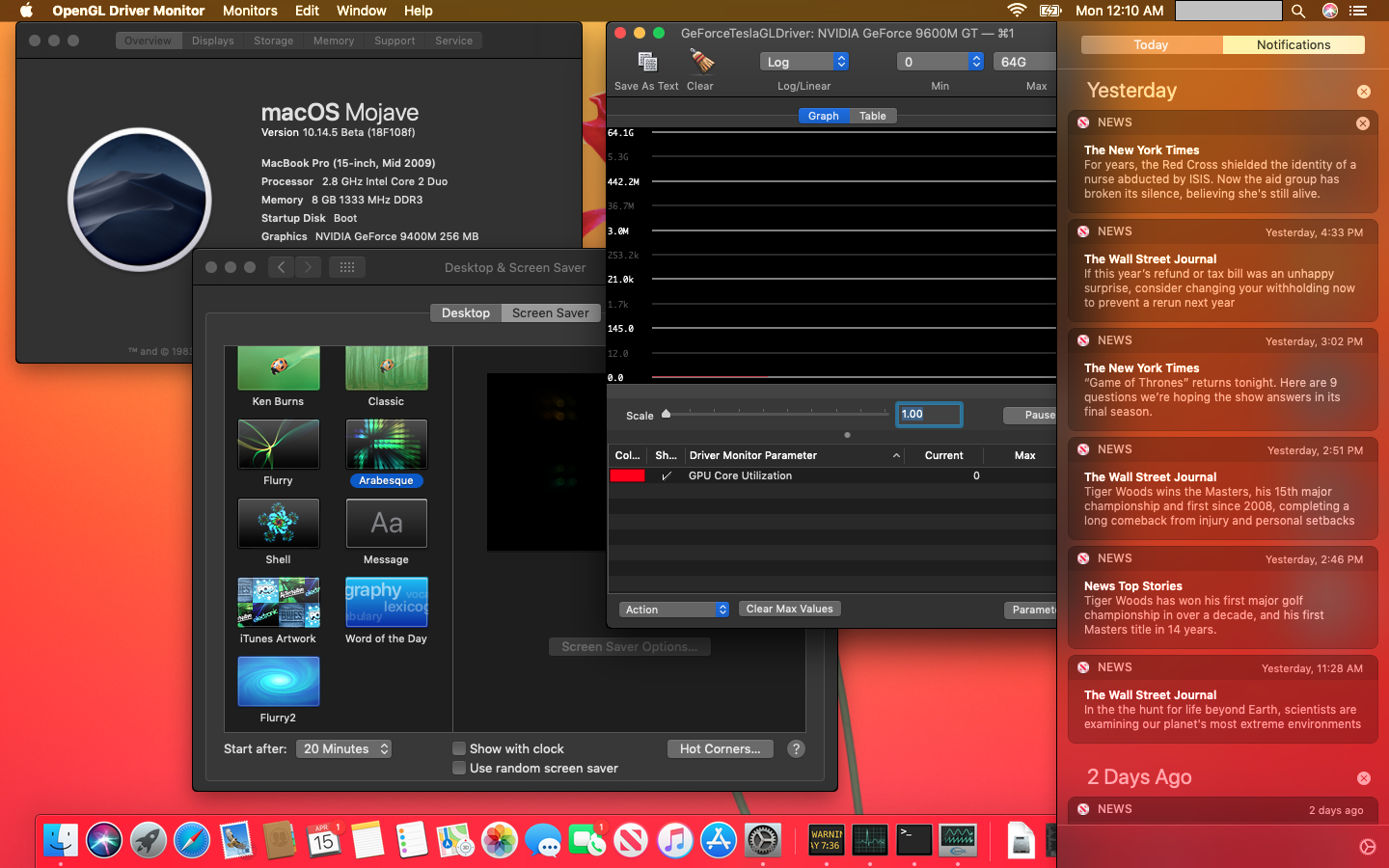Open Contacts book icon in dock
Screen dimensions: 1389x868
coord(280,840)
